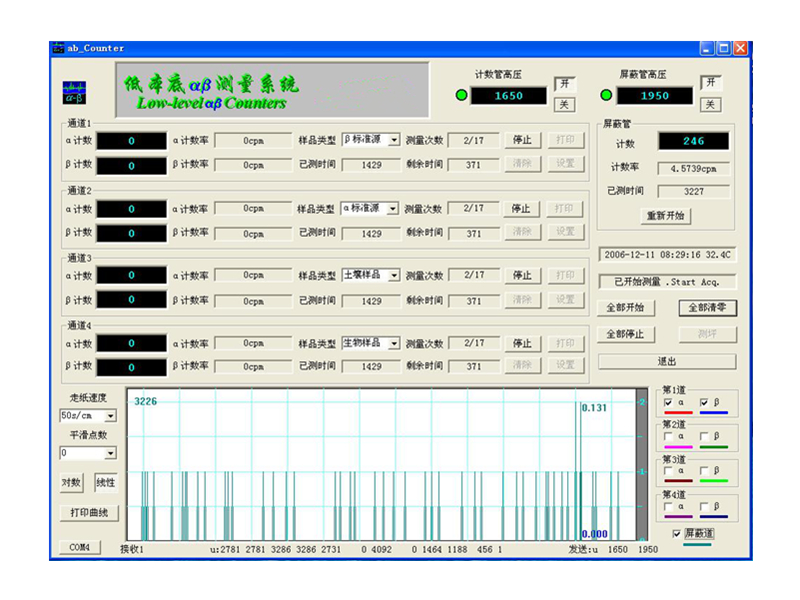The height and width of the screenshot is (600, 800).
Task: Click channel 1 α计数 display
Action: pos(132,141)
